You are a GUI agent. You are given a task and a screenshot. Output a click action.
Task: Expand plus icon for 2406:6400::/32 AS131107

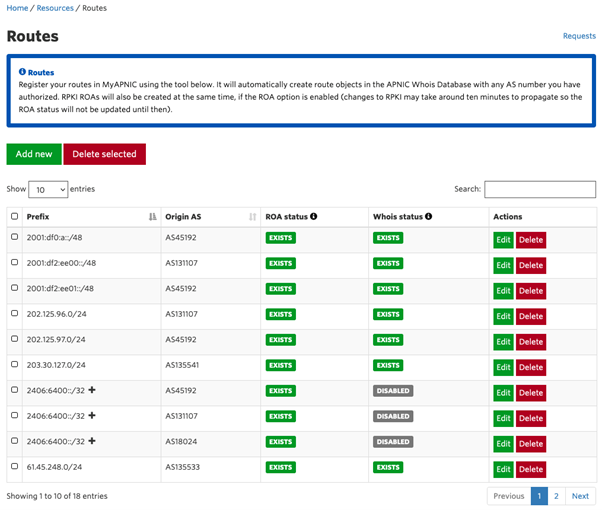(x=92, y=415)
